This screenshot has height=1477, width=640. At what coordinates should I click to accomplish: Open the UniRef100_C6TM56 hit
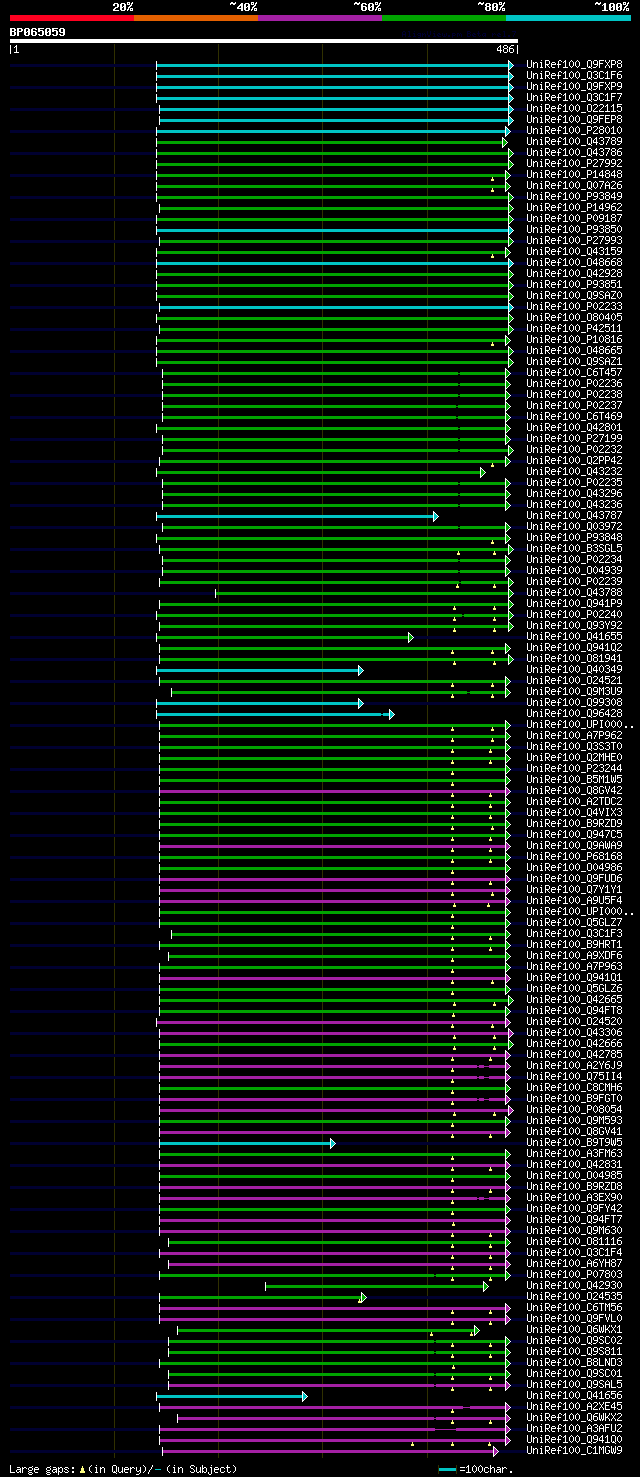(574, 1307)
